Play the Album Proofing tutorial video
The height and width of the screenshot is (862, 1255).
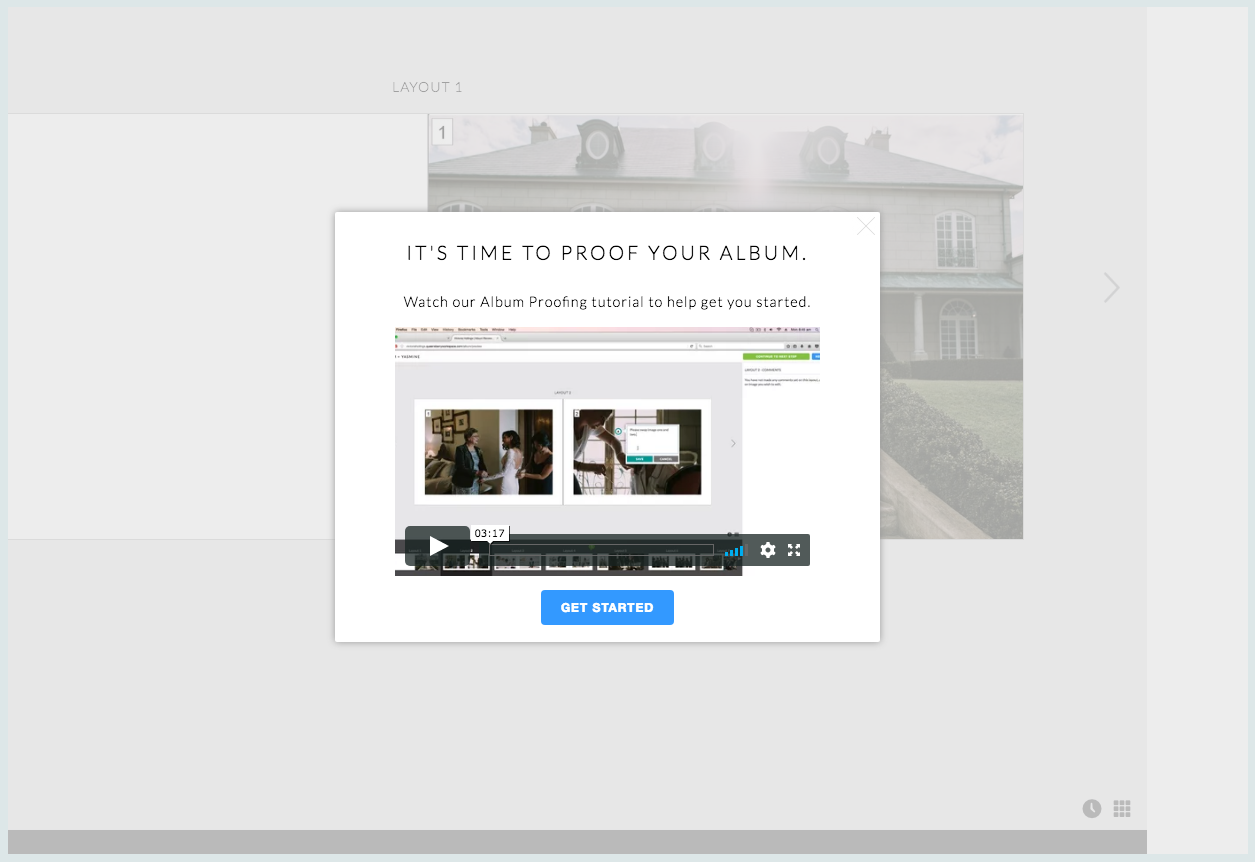pyautogui.click(x=438, y=546)
